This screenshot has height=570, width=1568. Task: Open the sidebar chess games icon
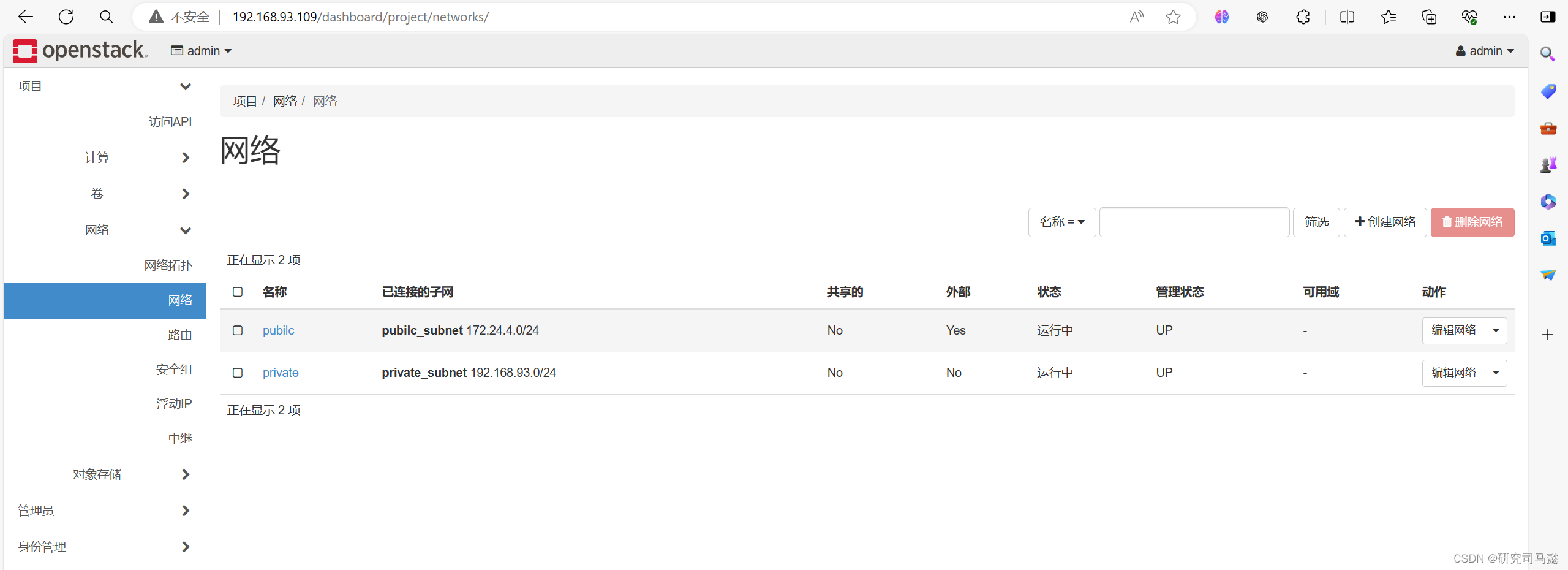(1548, 164)
